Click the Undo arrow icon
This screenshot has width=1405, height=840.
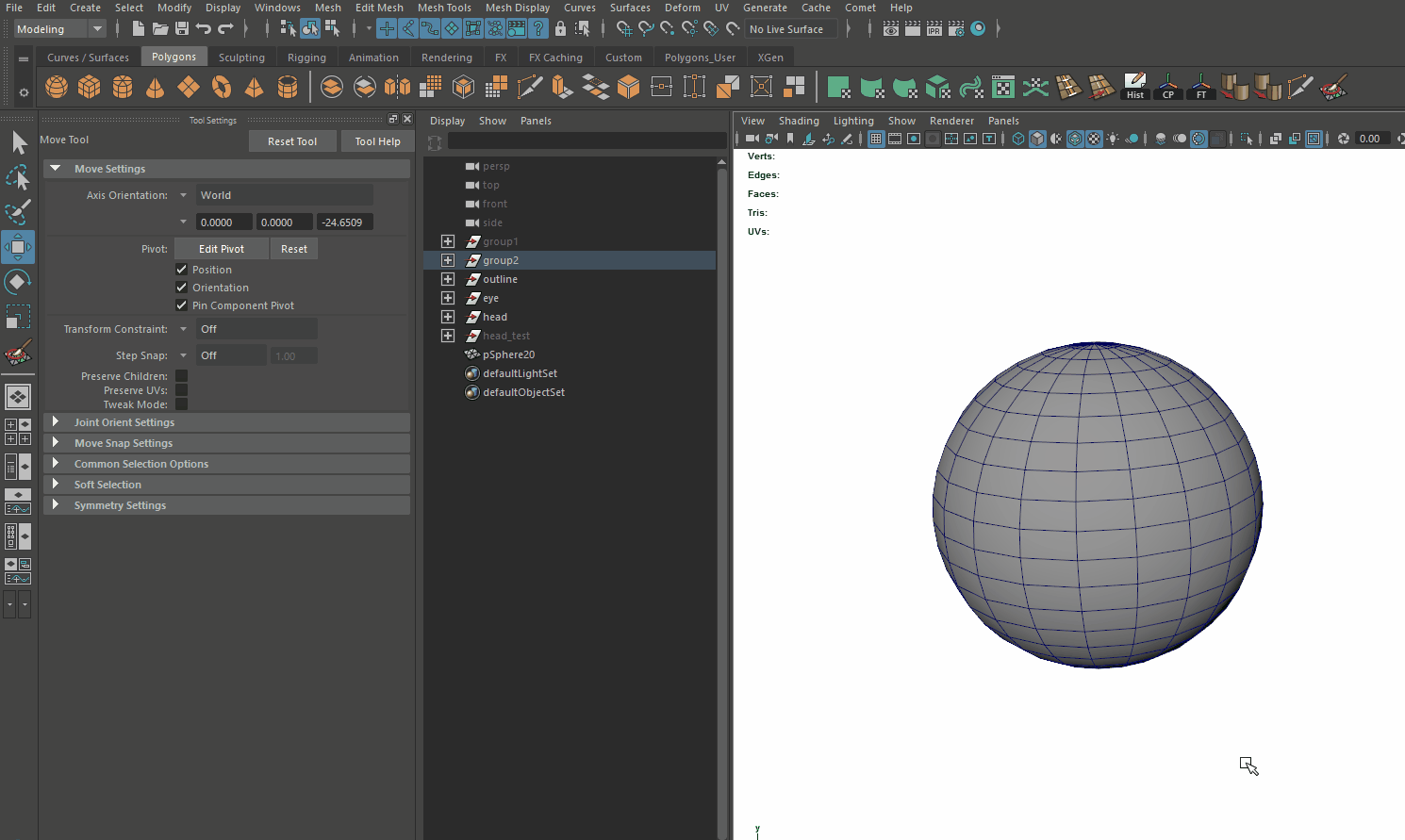point(204,28)
